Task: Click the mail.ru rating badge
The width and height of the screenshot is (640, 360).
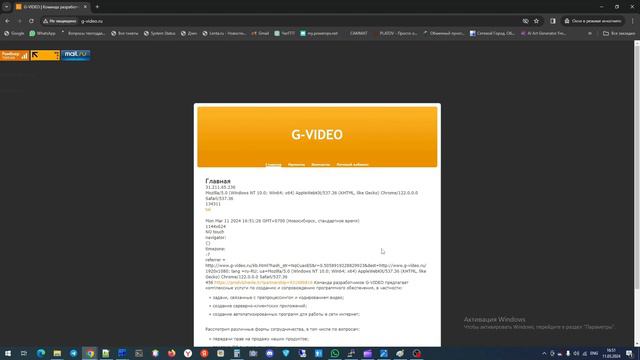Action: [x=76, y=55]
